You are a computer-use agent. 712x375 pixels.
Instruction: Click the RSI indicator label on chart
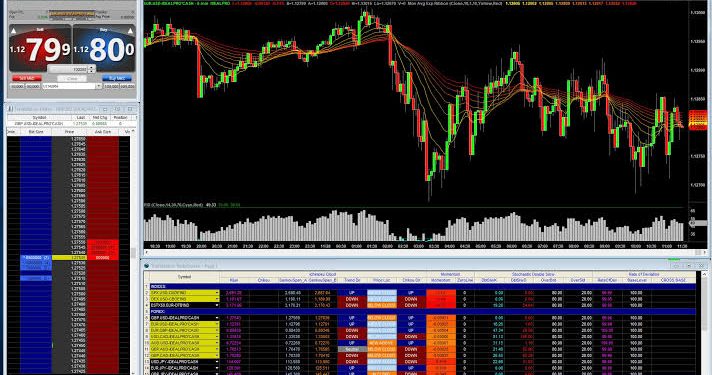pos(173,205)
